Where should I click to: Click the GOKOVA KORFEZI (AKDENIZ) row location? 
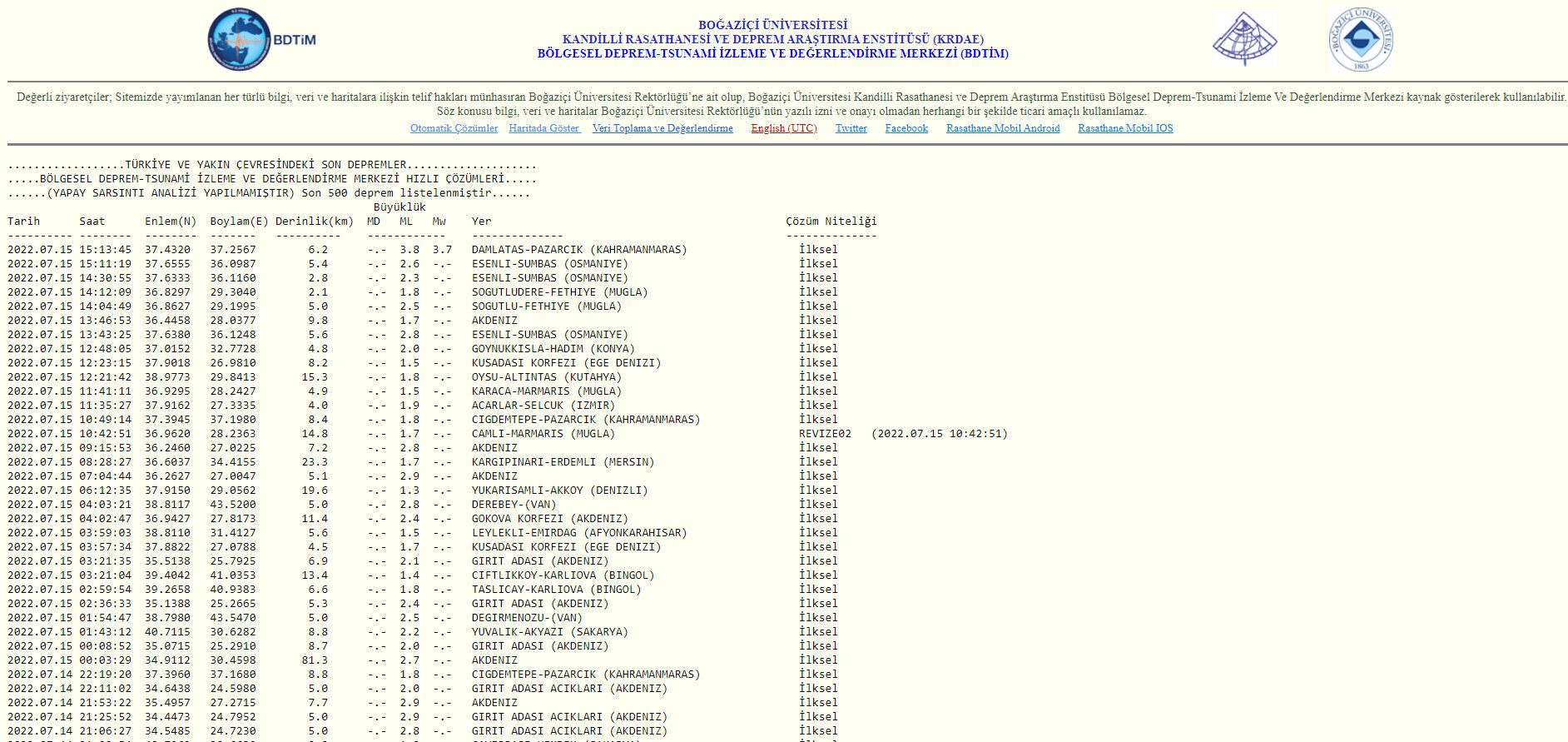550,519
